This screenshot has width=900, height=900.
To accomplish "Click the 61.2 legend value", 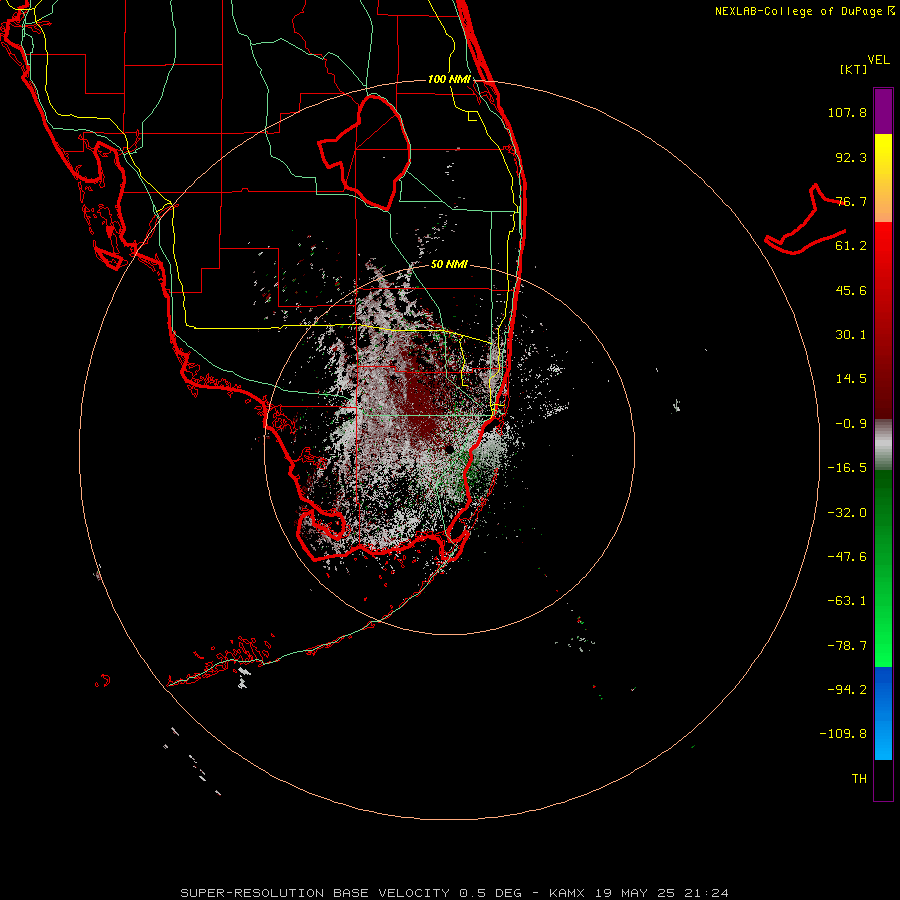I will point(851,246).
